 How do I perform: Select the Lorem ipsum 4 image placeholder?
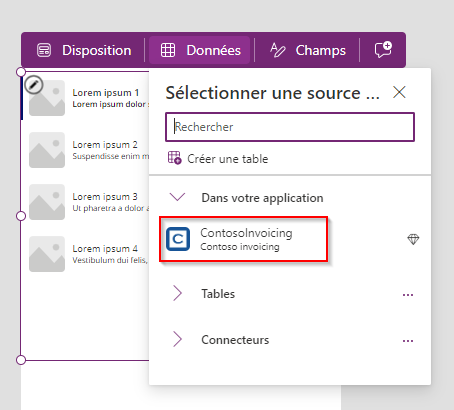tap(47, 254)
